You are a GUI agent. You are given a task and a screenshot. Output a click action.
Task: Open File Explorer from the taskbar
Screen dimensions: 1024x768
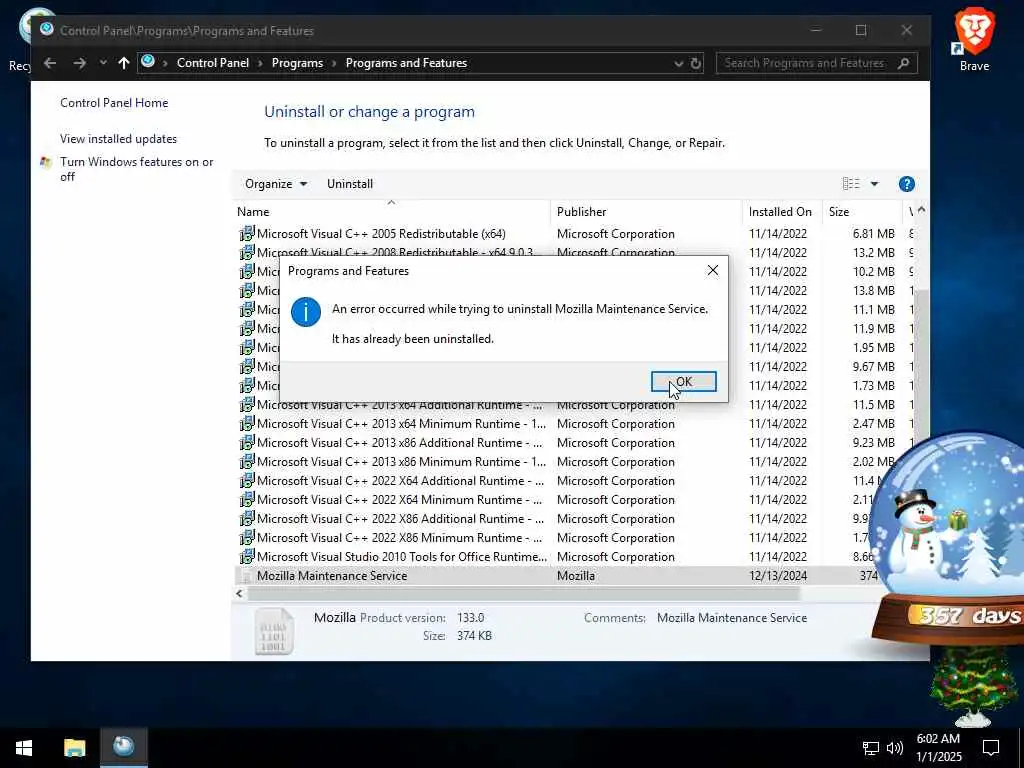point(74,747)
